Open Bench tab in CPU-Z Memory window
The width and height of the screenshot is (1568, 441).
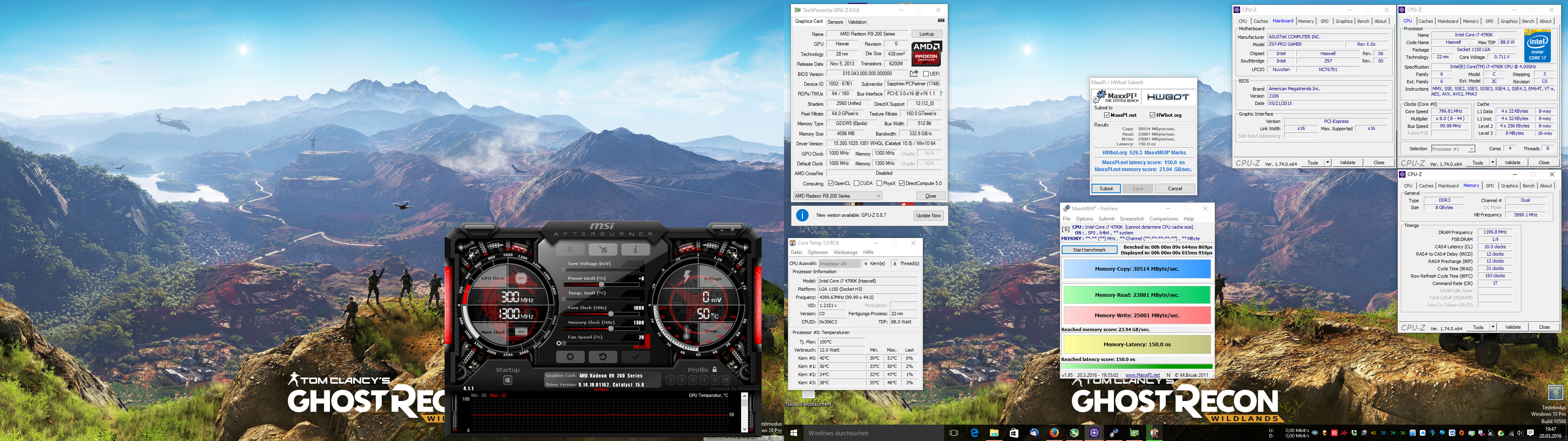point(1528,186)
